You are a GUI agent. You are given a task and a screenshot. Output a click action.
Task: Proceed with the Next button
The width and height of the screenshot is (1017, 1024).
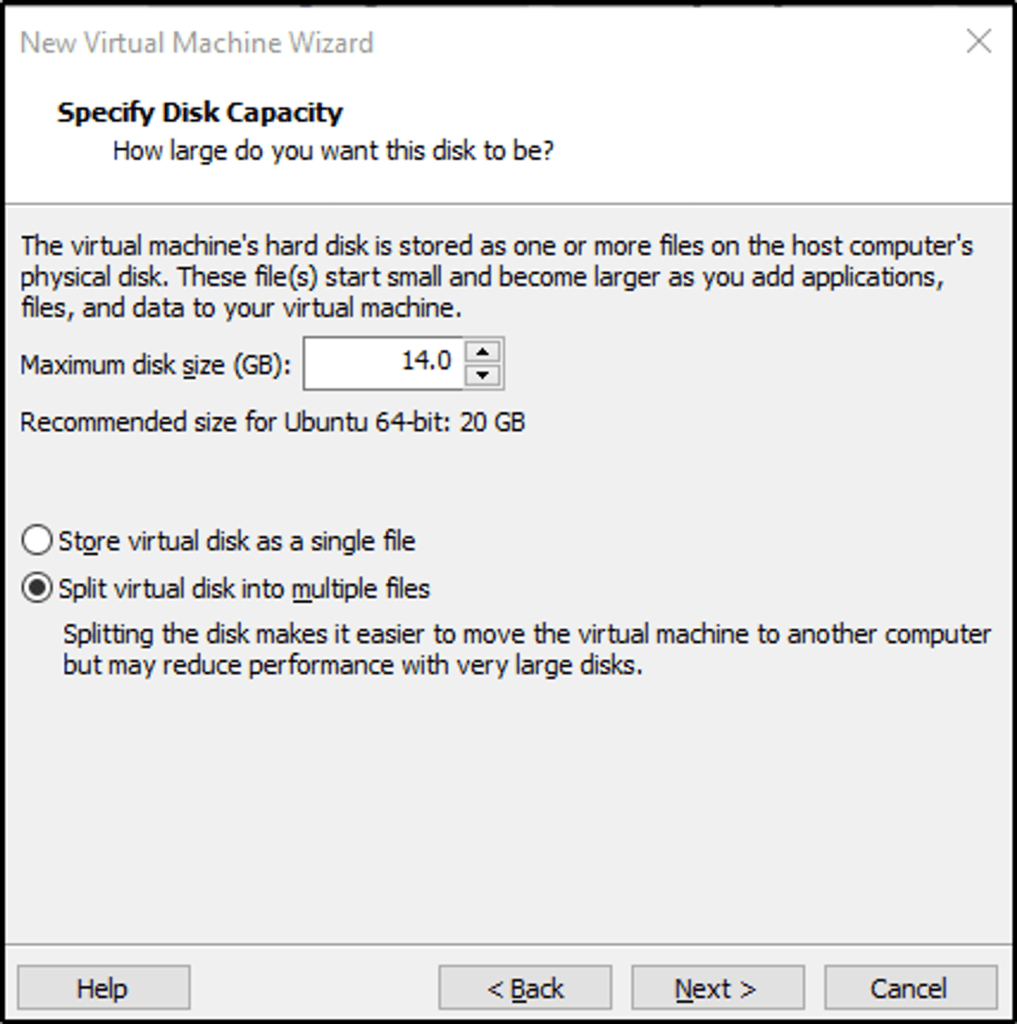click(x=717, y=989)
